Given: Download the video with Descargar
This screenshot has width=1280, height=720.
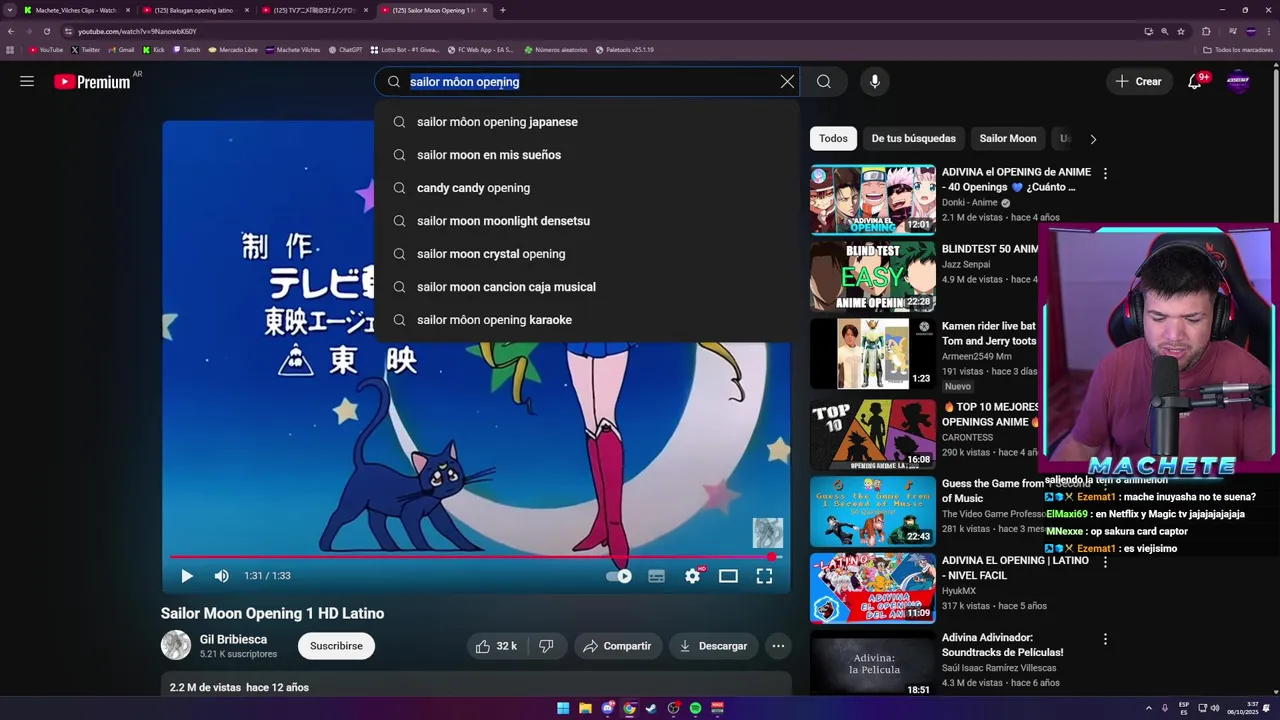Looking at the screenshot, I should (713, 646).
